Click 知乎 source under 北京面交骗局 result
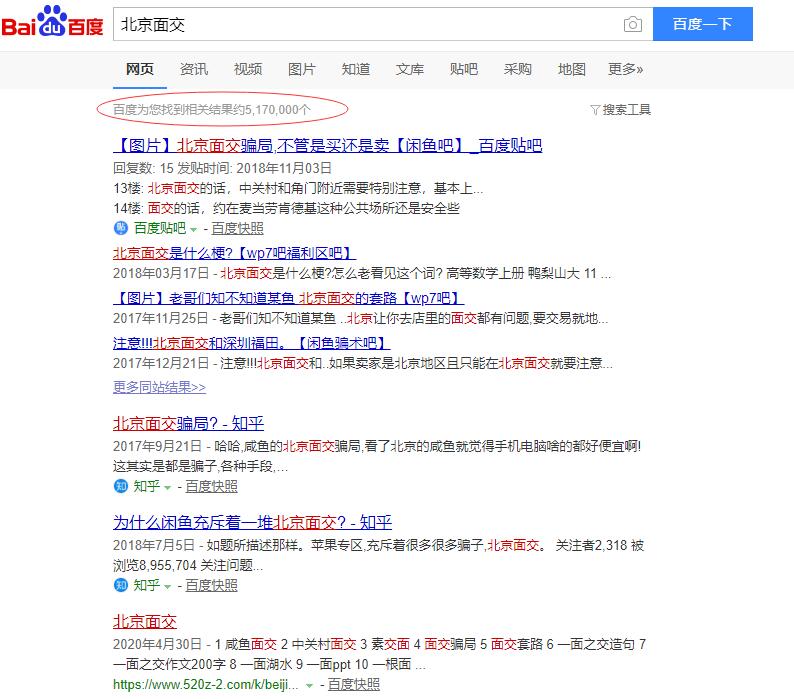This screenshot has width=794, height=699. point(147,486)
